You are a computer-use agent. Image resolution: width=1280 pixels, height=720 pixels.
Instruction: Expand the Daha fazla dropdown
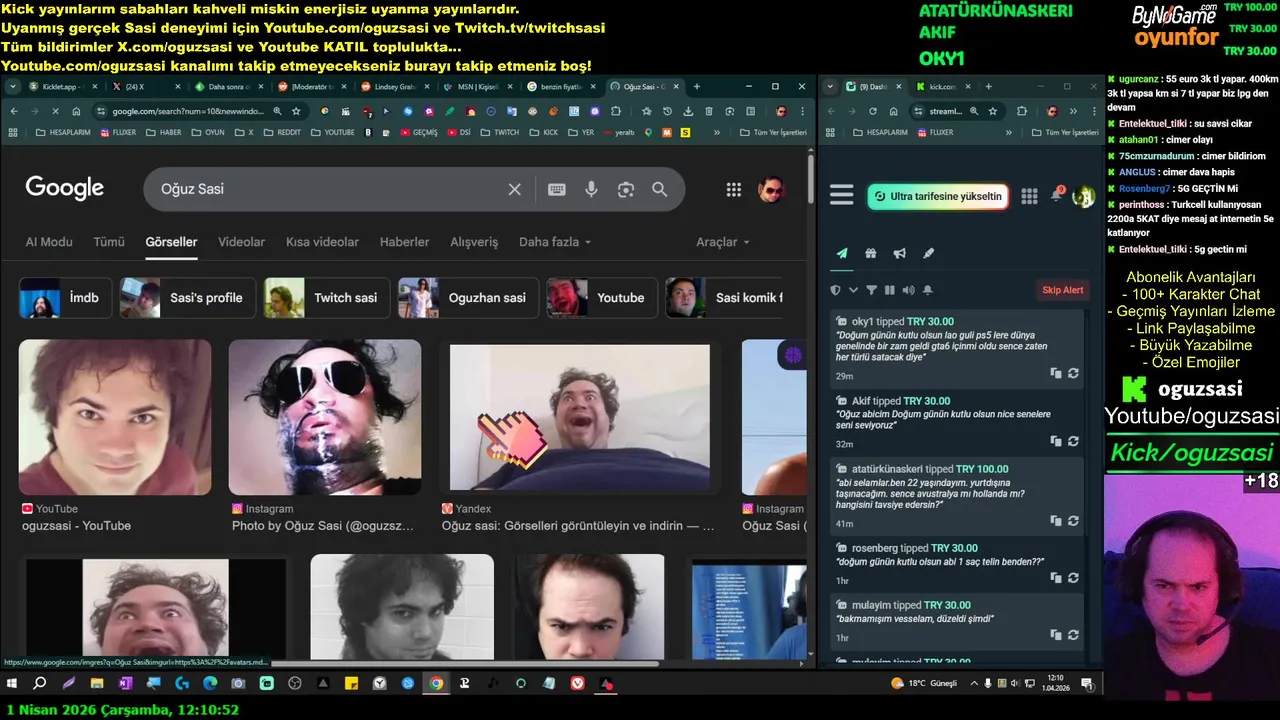(x=555, y=242)
